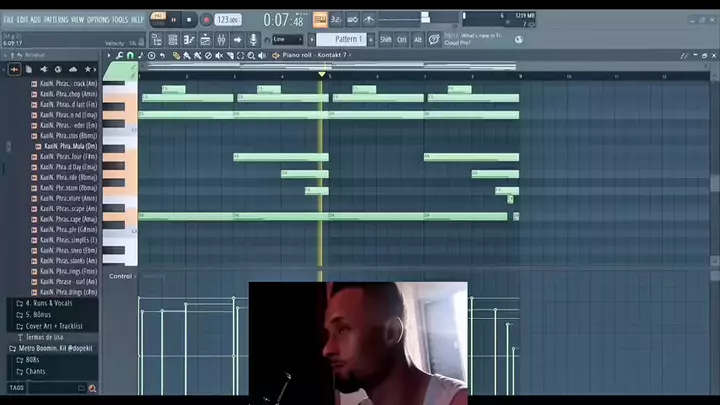This screenshot has height=405, width=720.
Task: Select the browser star favorites tab icon
Action: click(88, 70)
